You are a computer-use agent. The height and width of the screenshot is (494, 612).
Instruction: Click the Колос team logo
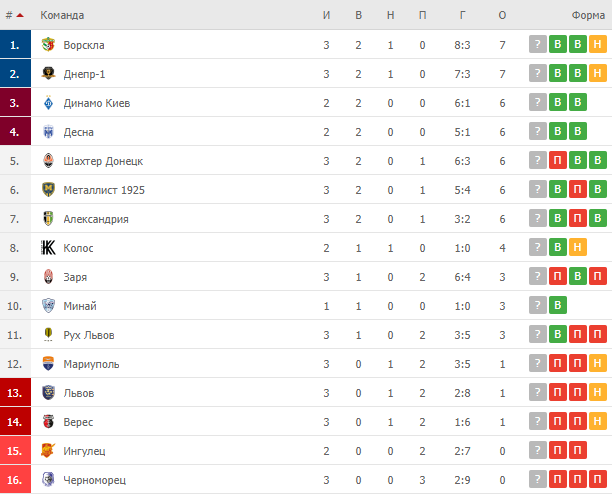pos(48,248)
